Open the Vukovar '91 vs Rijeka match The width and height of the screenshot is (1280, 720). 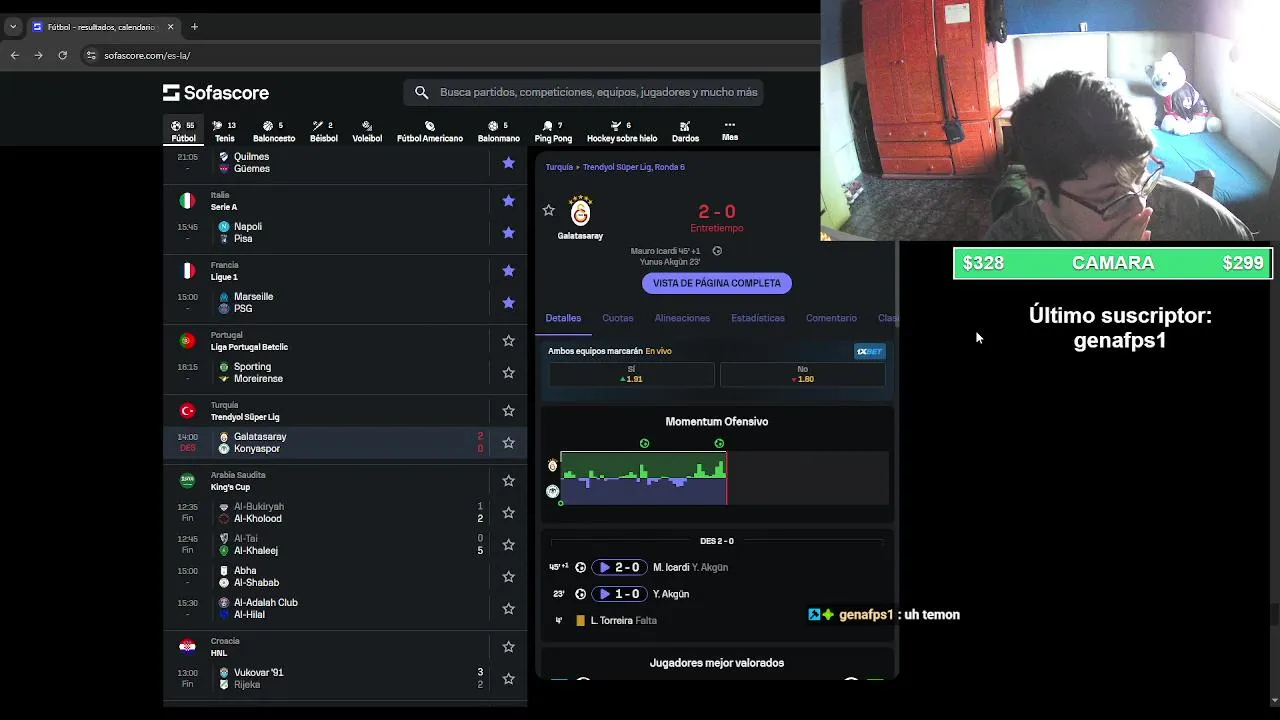[345, 679]
